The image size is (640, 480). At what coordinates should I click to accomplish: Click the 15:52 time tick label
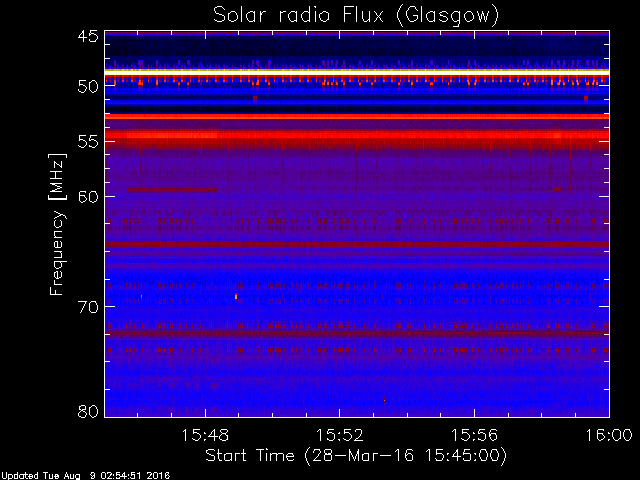point(340,435)
